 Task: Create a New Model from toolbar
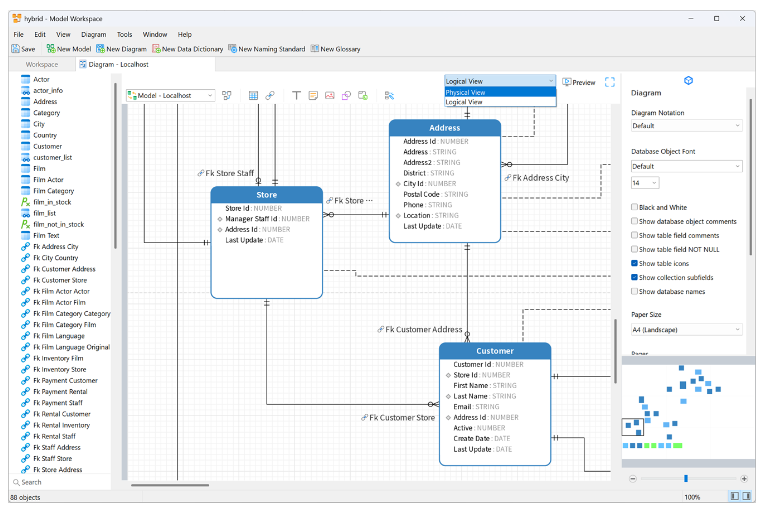point(69,49)
